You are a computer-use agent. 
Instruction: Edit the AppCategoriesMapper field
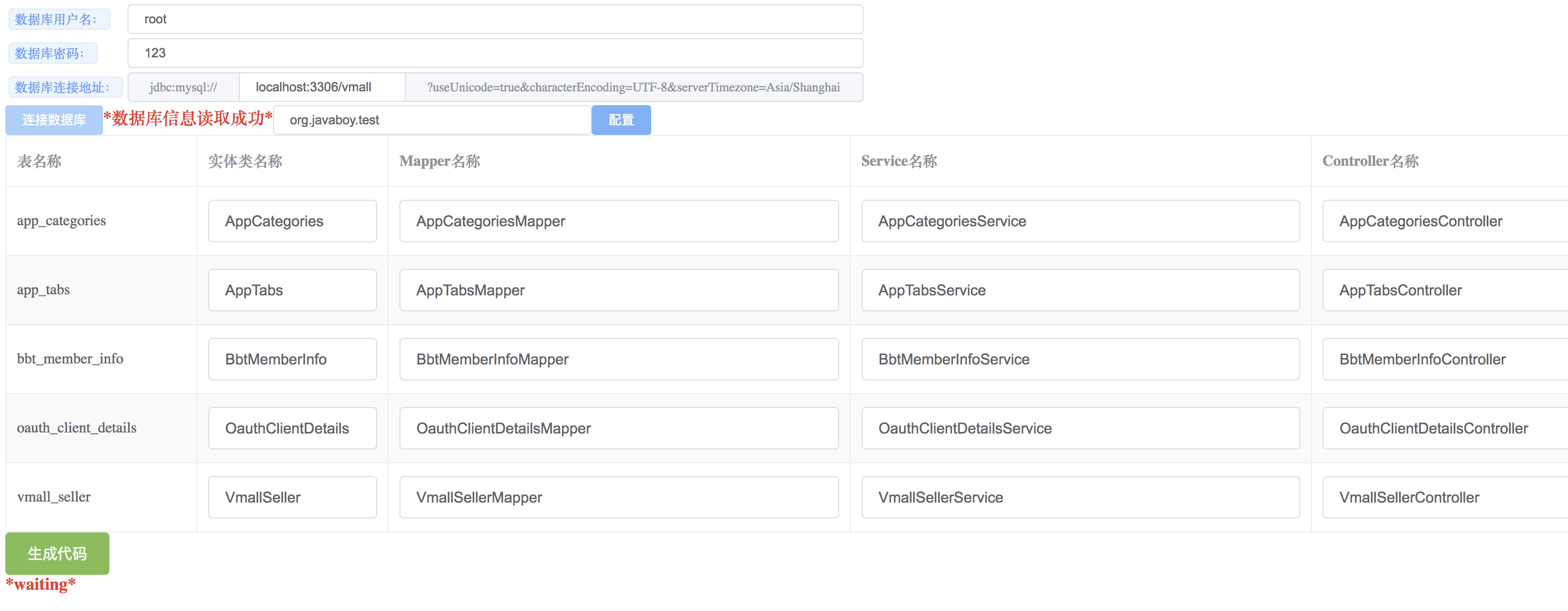pos(618,221)
